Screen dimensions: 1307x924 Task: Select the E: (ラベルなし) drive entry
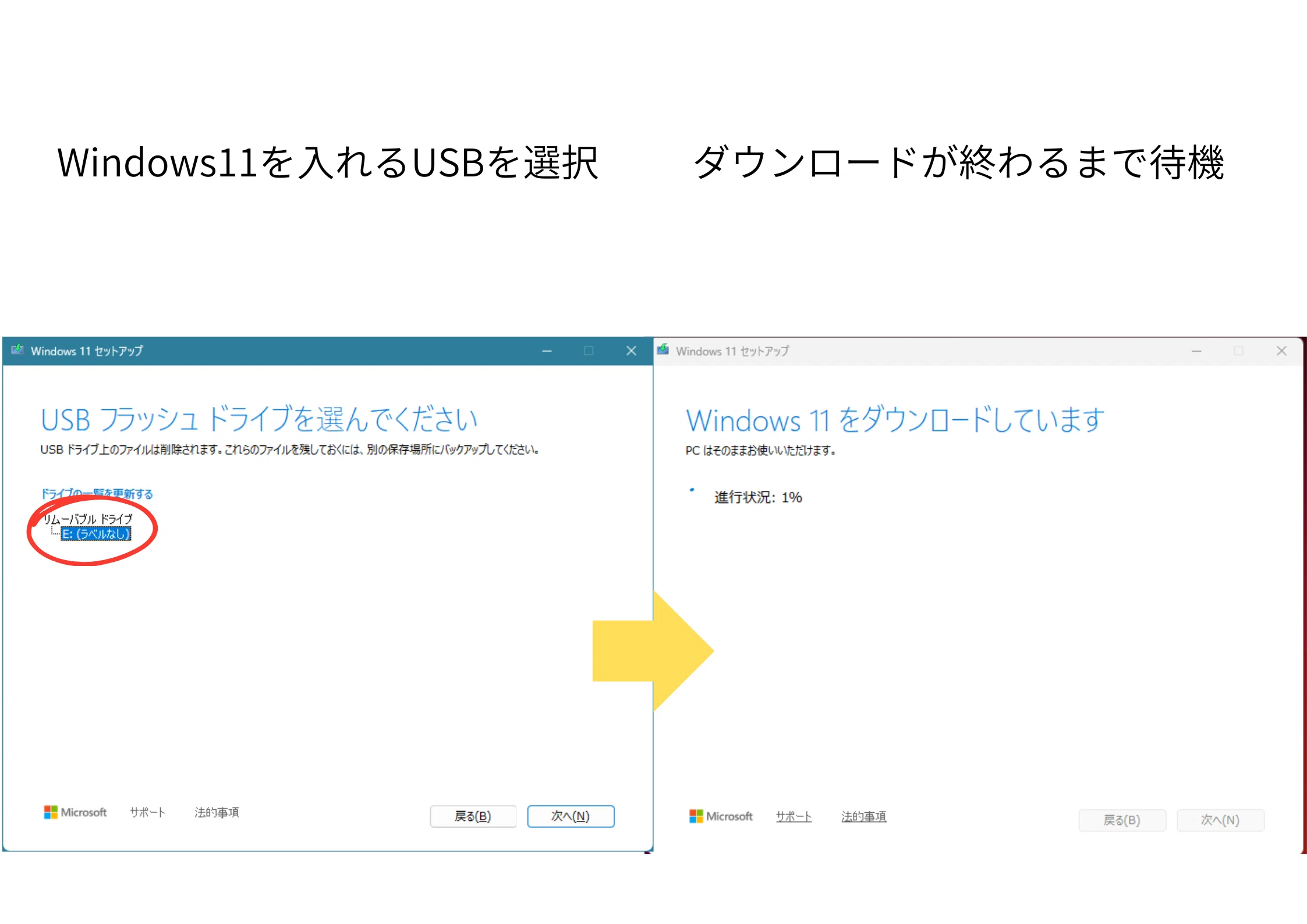[x=96, y=534]
